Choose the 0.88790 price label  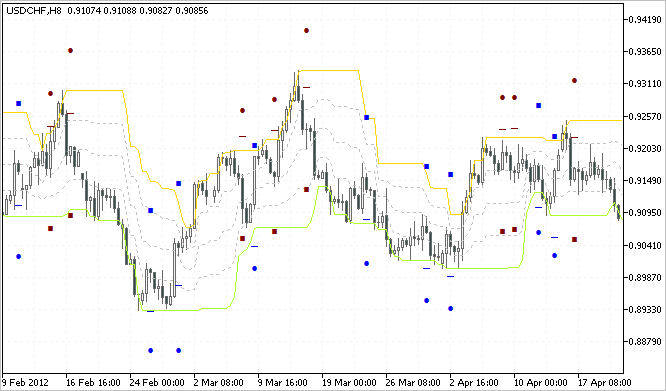coord(645,341)
